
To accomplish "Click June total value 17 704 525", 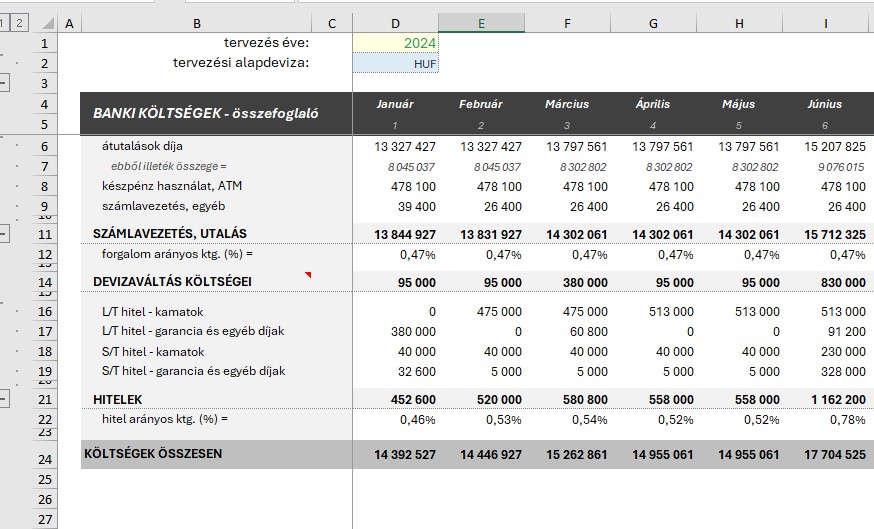I will click(x=835, y=455).
